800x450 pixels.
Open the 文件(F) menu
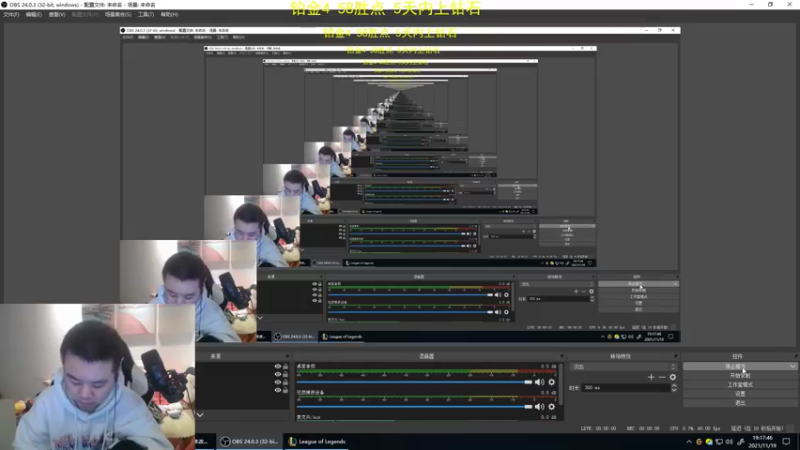click(11, 14)
